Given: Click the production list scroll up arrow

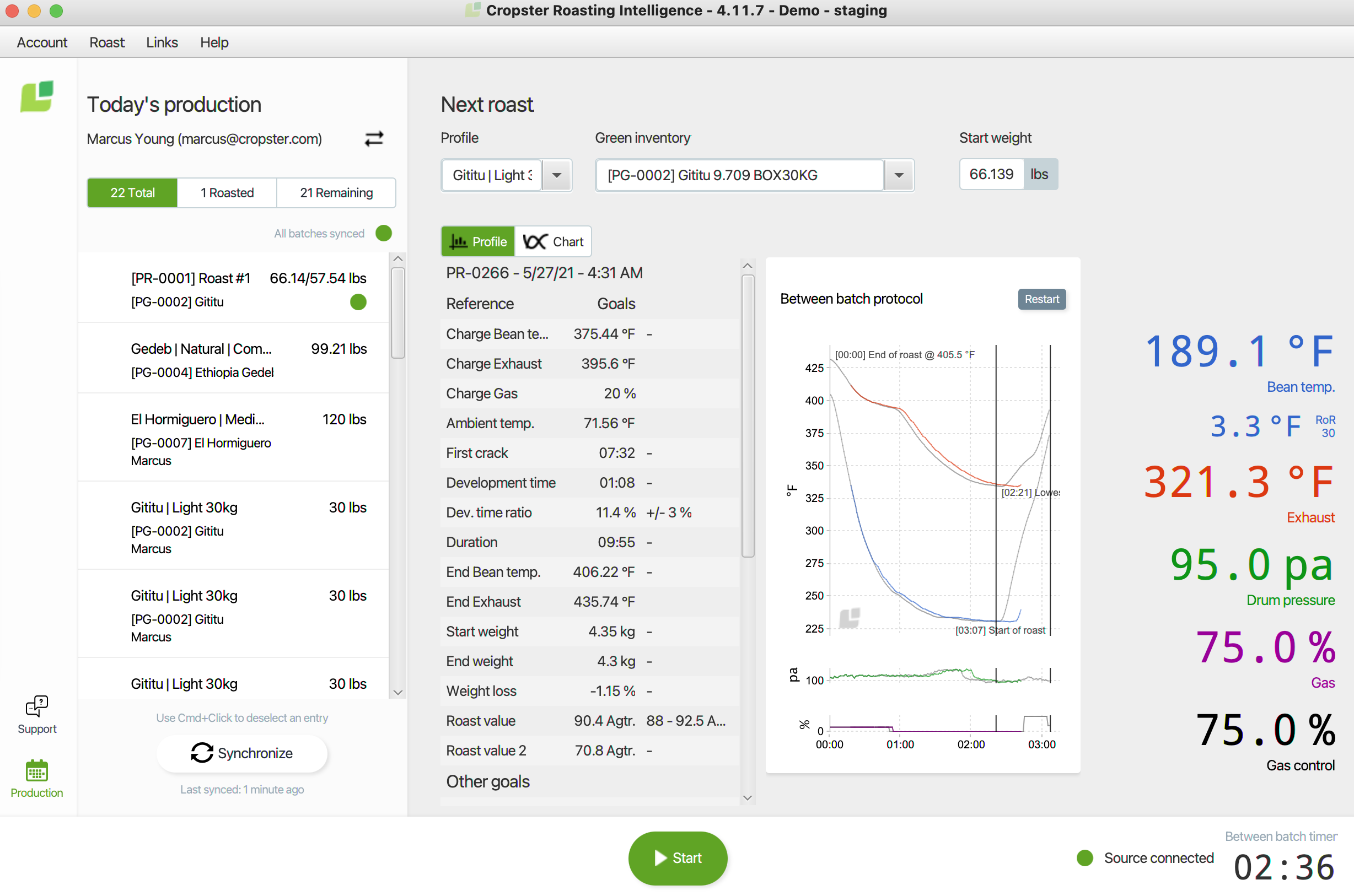Looking at the screenshot, I should [399, 258].
